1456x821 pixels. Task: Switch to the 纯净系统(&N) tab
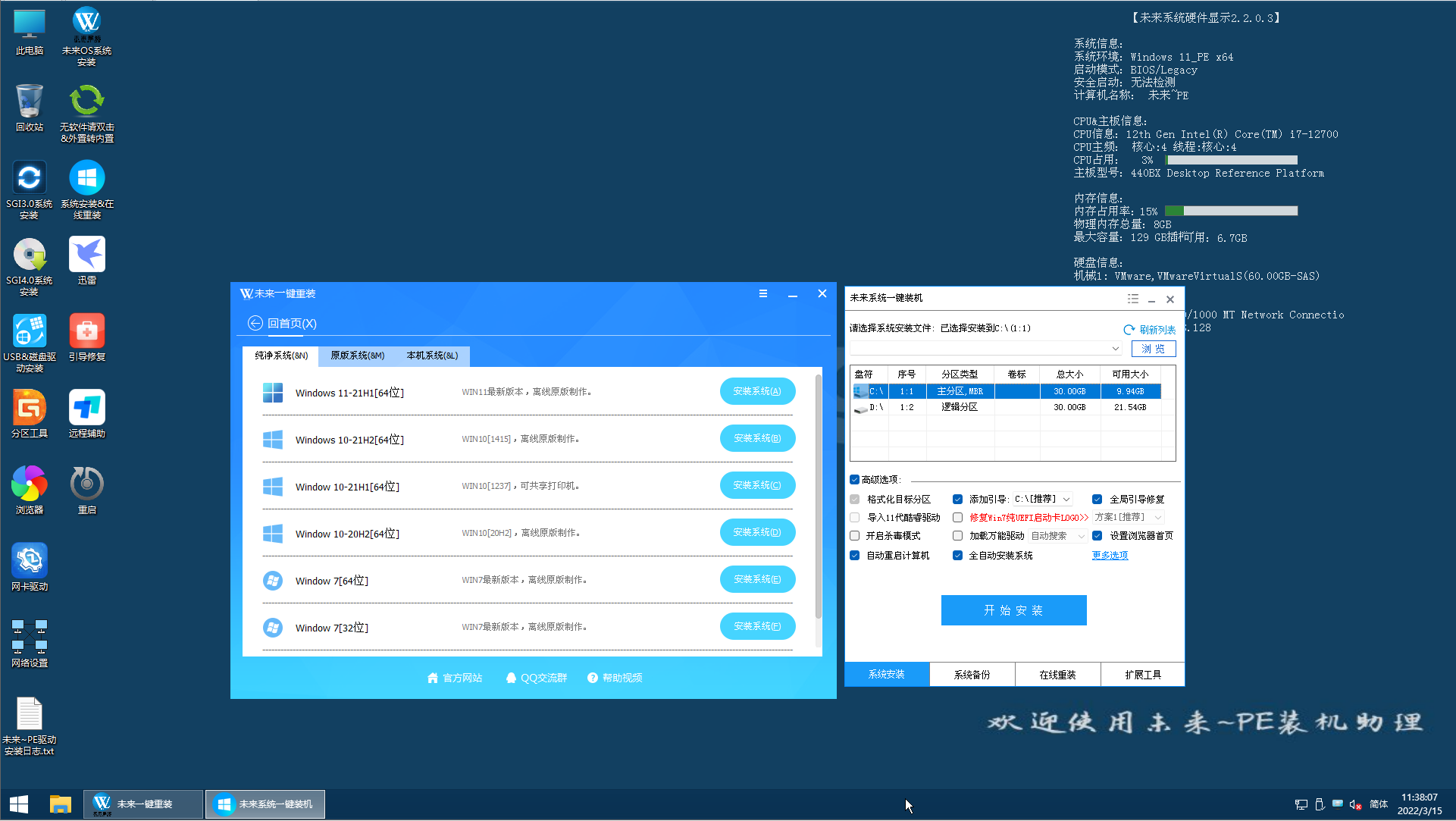281,356
